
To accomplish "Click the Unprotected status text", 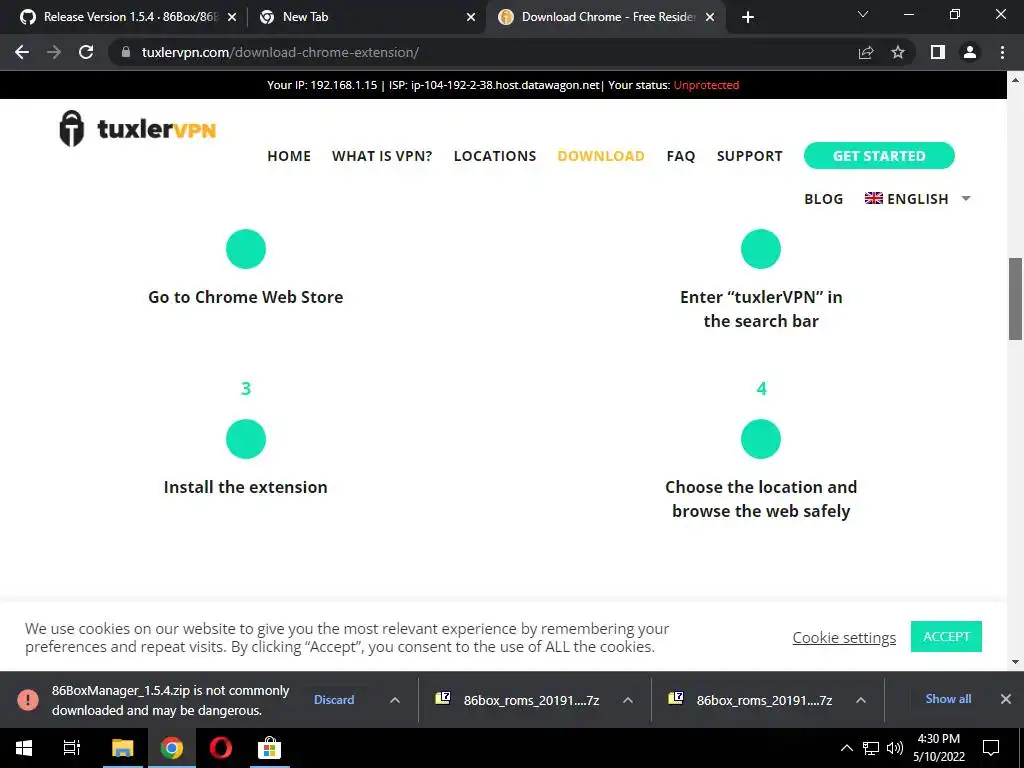I will tap(706, 85).
